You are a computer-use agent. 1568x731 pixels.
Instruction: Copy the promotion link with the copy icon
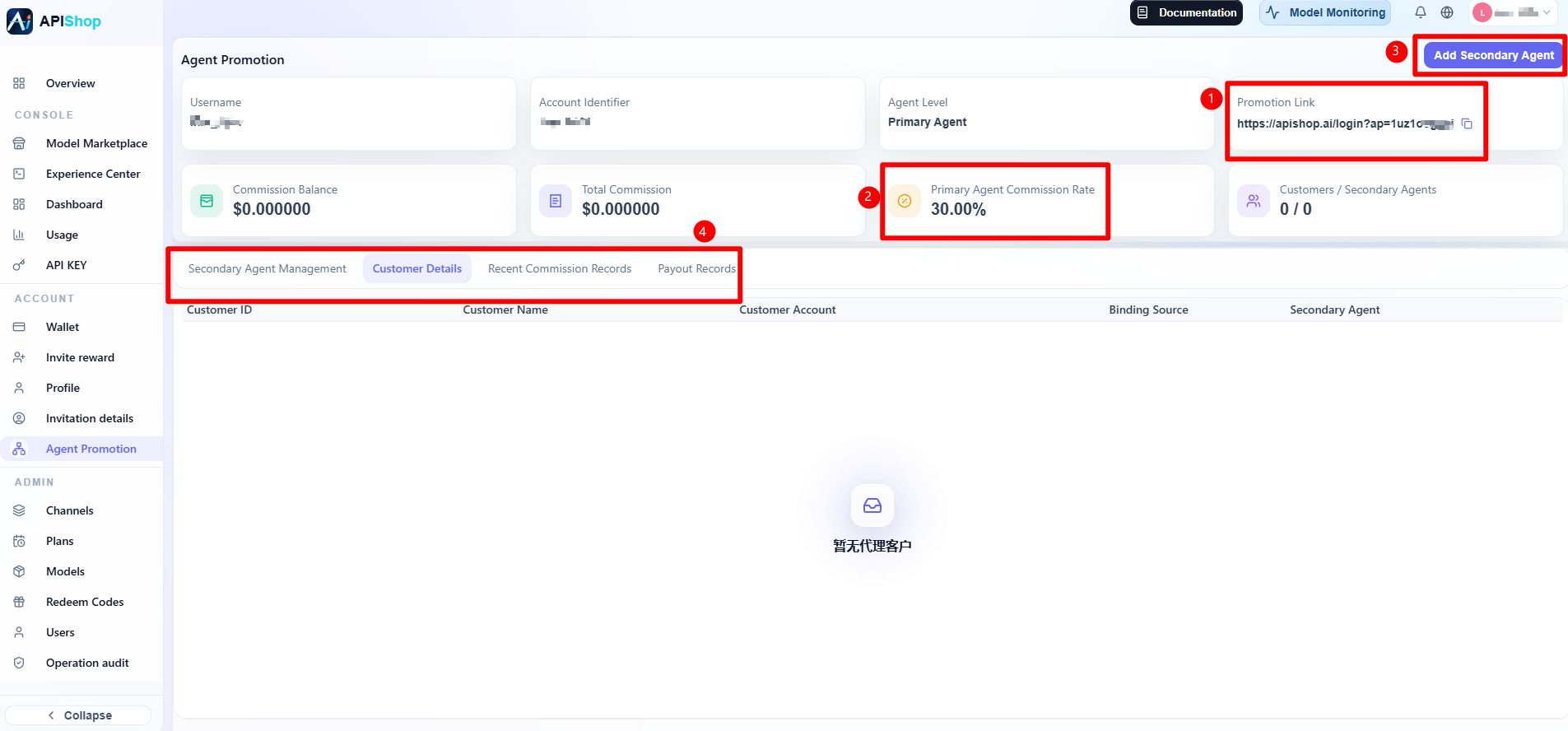pos(1467,123)
